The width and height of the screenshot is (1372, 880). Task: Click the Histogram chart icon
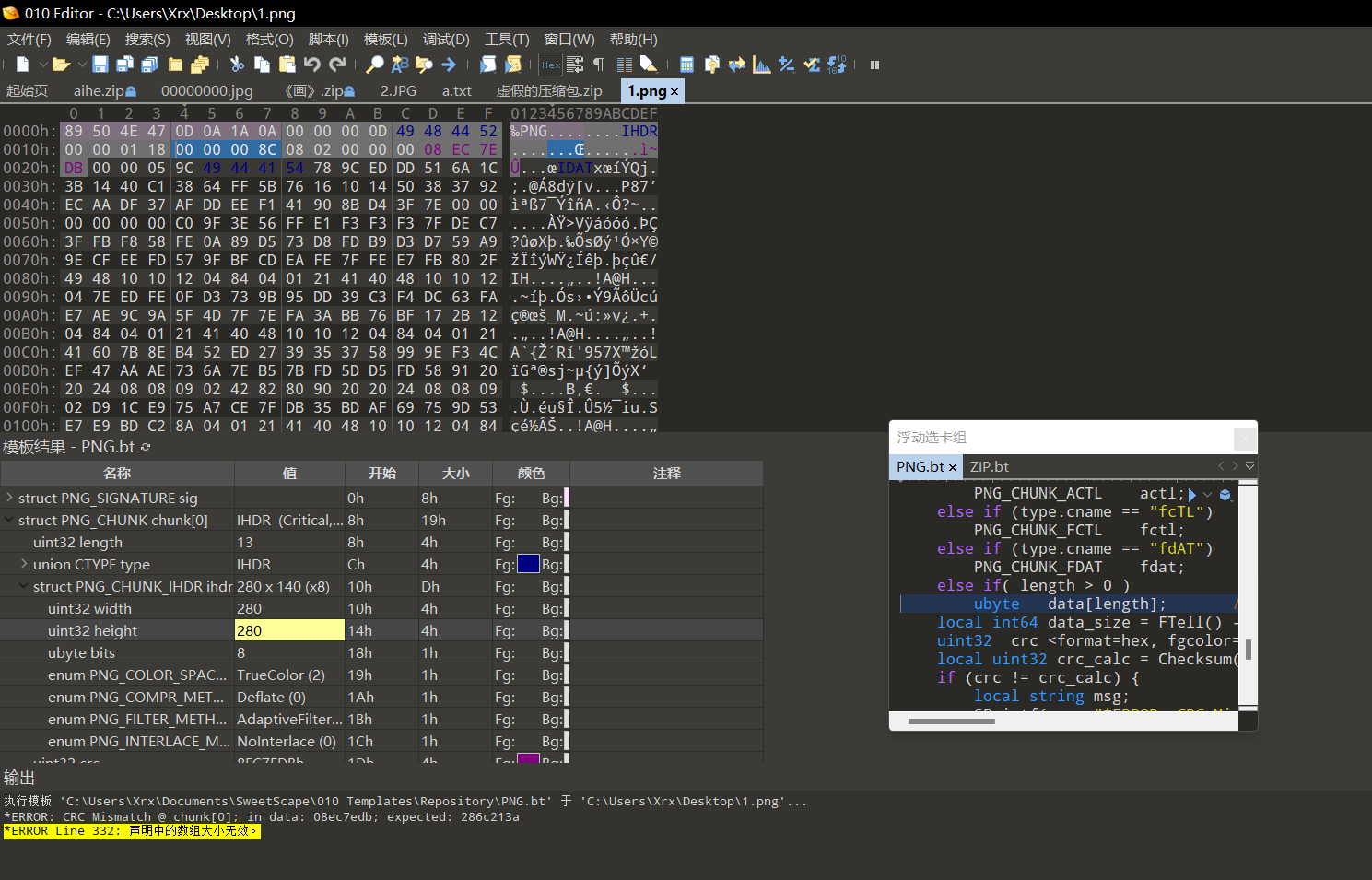pyautogui.click(x=761, y=65)
